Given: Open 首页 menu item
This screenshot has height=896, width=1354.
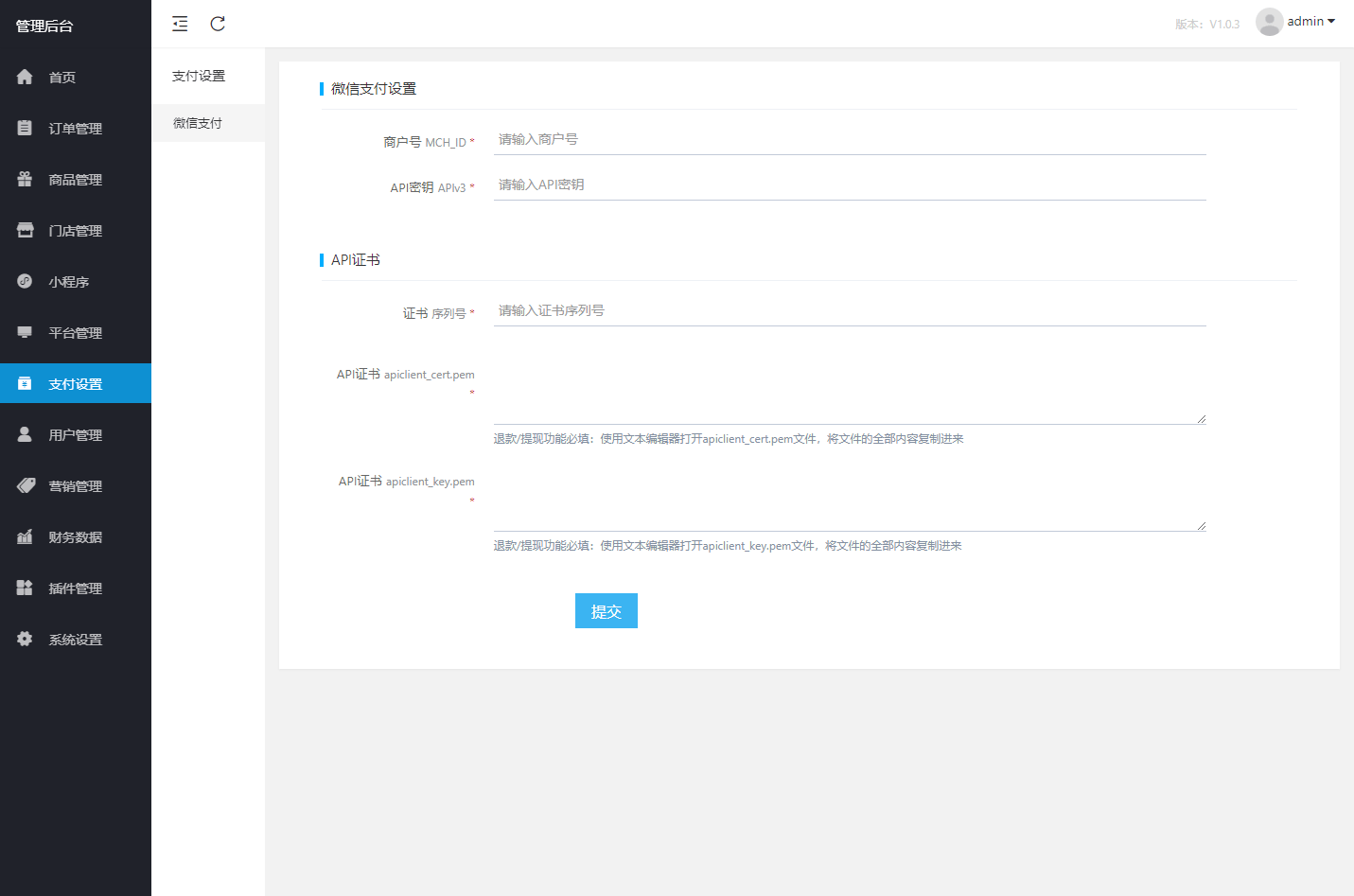Looking at the screenshot, I should pos(76,77).
